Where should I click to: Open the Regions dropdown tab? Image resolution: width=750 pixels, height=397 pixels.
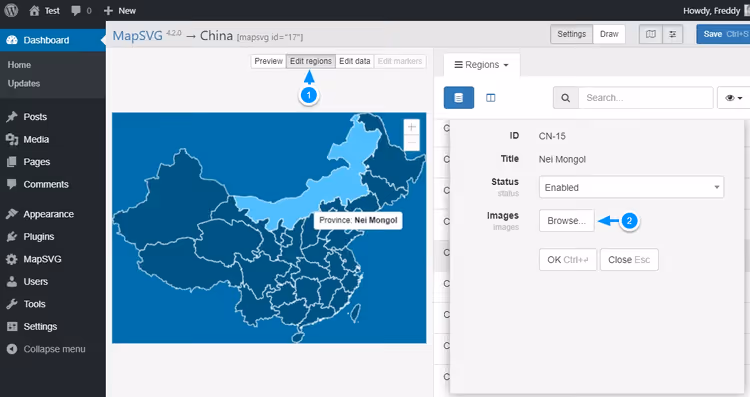coord(481,65)
